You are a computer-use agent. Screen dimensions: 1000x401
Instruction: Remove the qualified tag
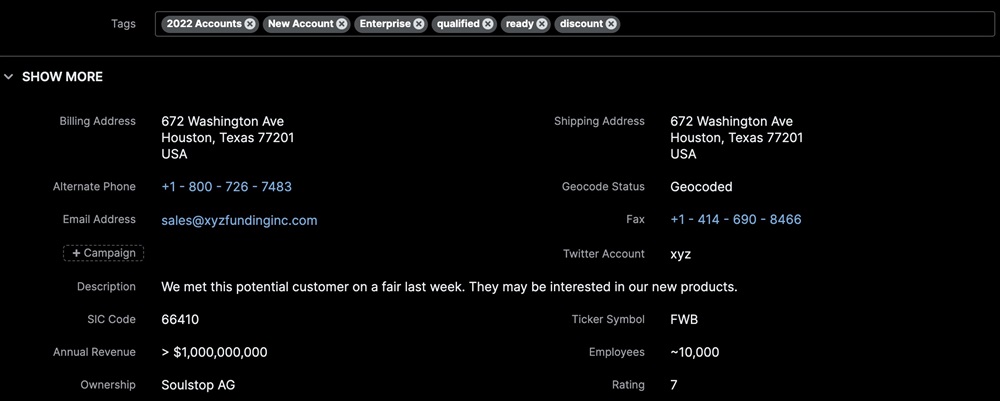coord(488,24)
